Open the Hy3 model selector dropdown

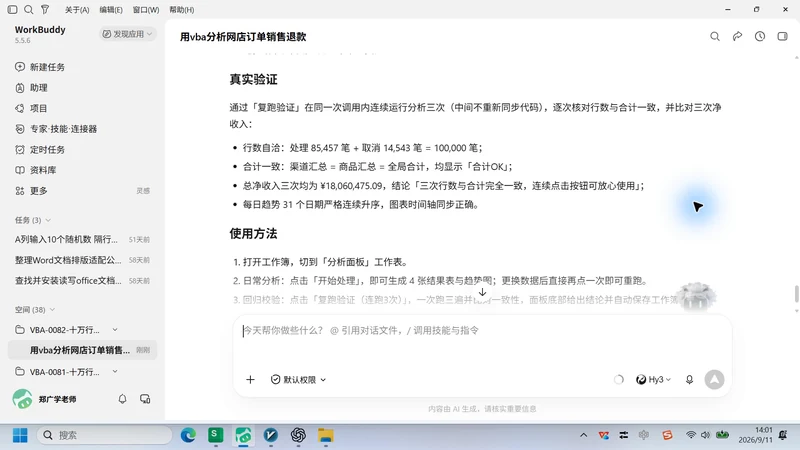pos(653,380)
